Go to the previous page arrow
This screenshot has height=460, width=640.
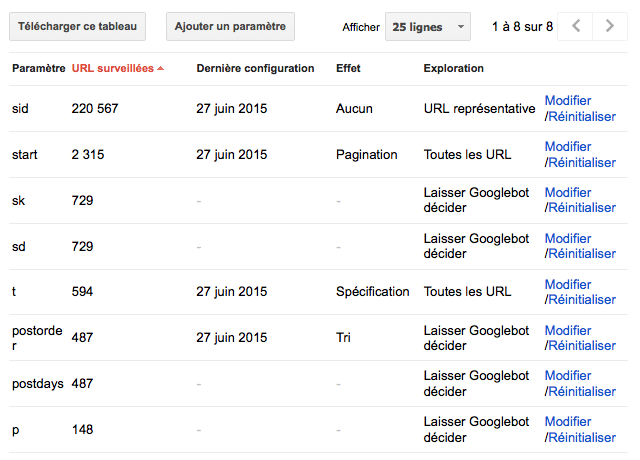click(576, 27)
